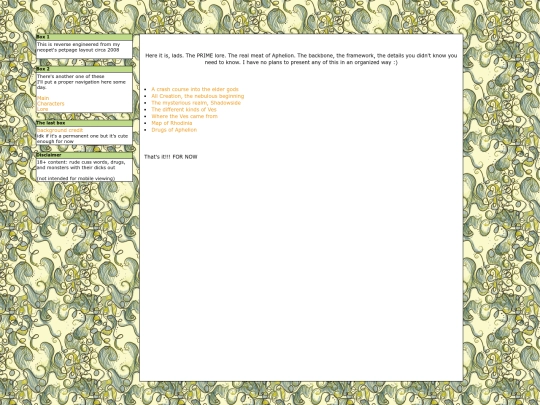Click the 18+ content disclaimer text
The width and height of the screenshot is (540, 405).
pos(81,165)
